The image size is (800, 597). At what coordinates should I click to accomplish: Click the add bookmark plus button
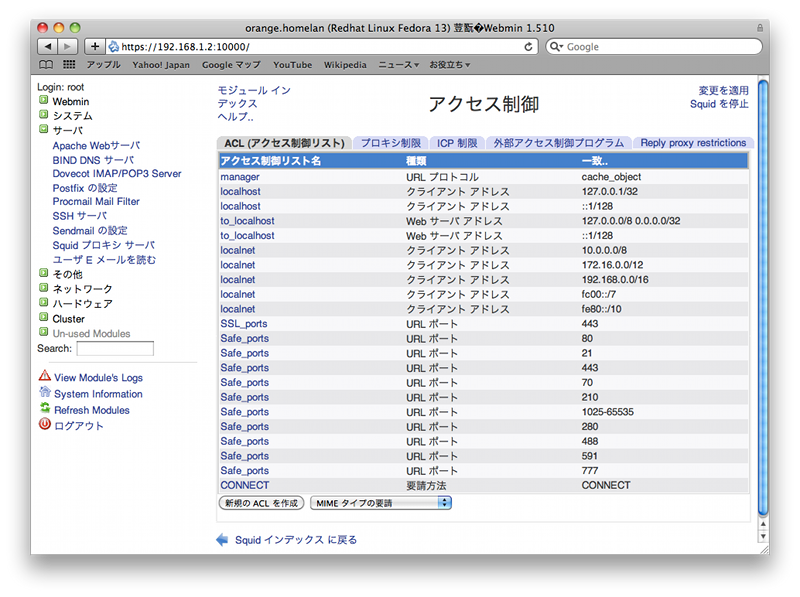click(94, 46)
